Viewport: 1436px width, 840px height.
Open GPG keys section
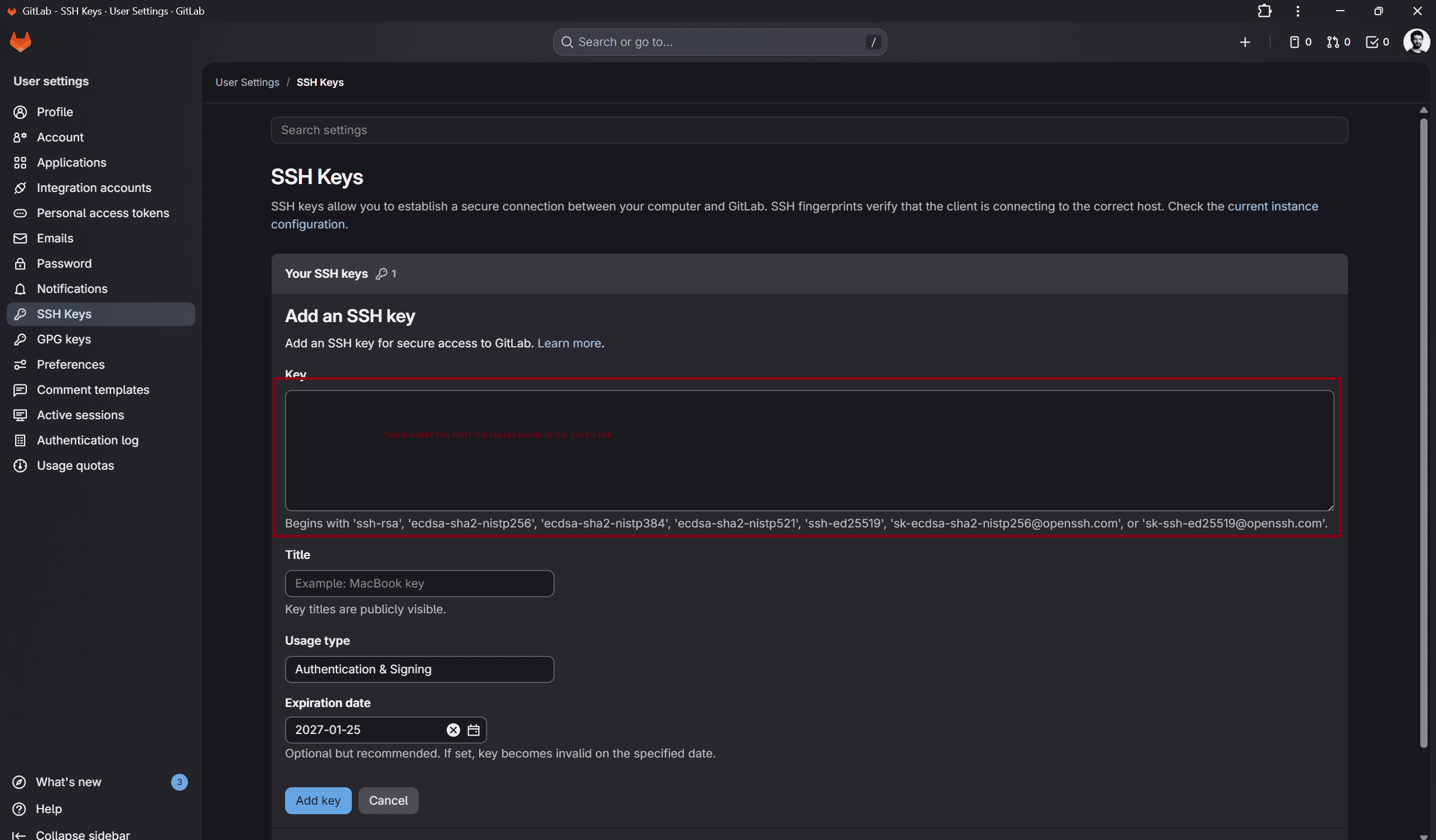pyautogui.click(x=64, y=339)
